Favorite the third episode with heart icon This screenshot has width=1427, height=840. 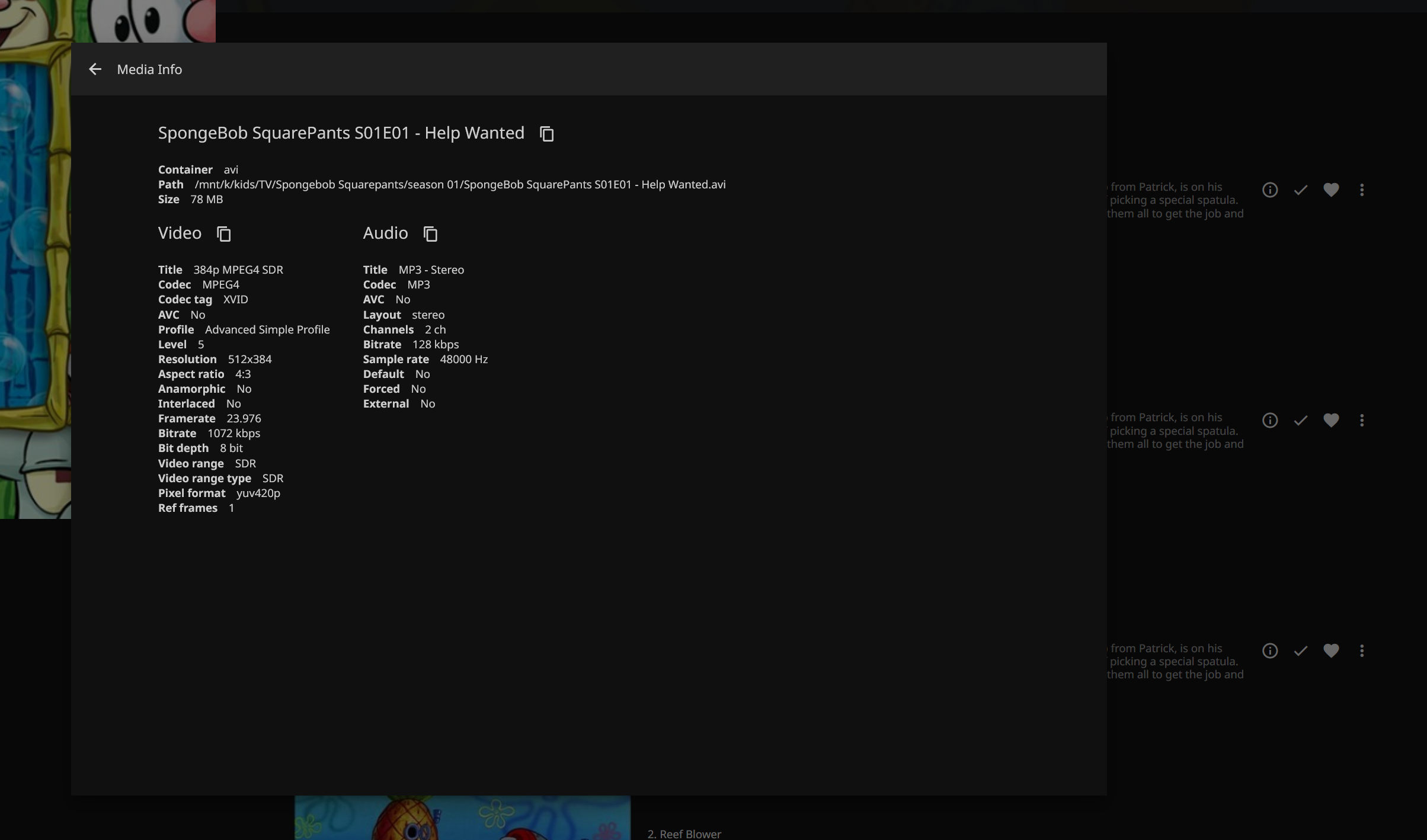tap(1331, 651)
